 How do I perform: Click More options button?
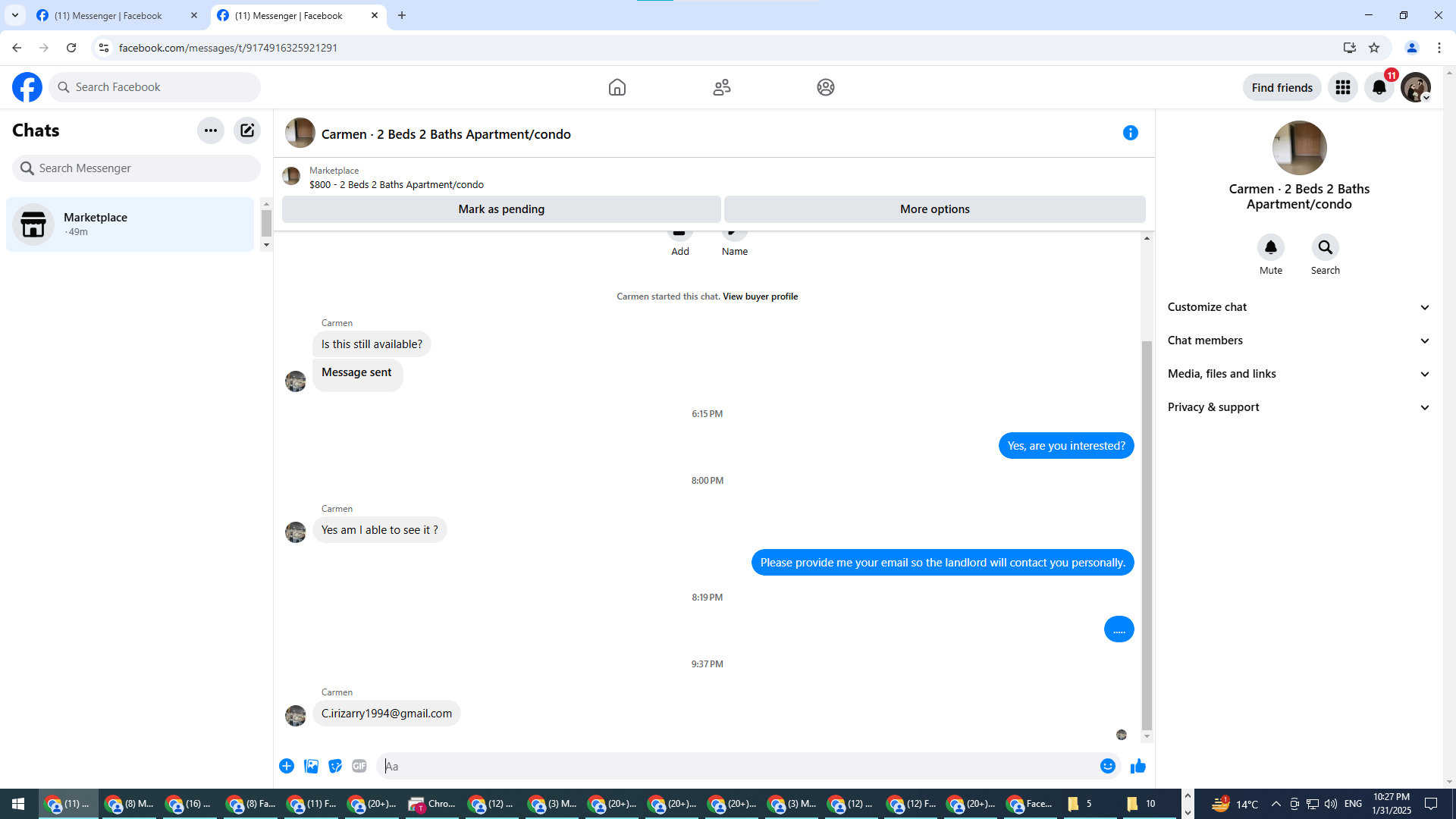934,209
